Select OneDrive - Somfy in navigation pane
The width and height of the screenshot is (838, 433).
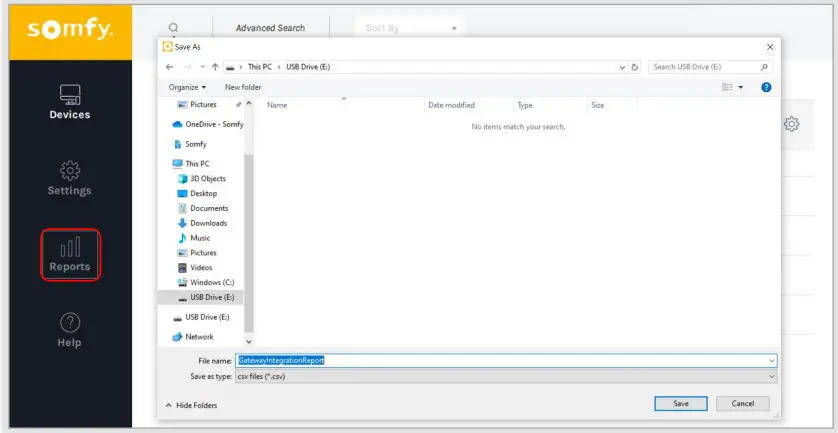pyautogui.click(x=208, y=124)
